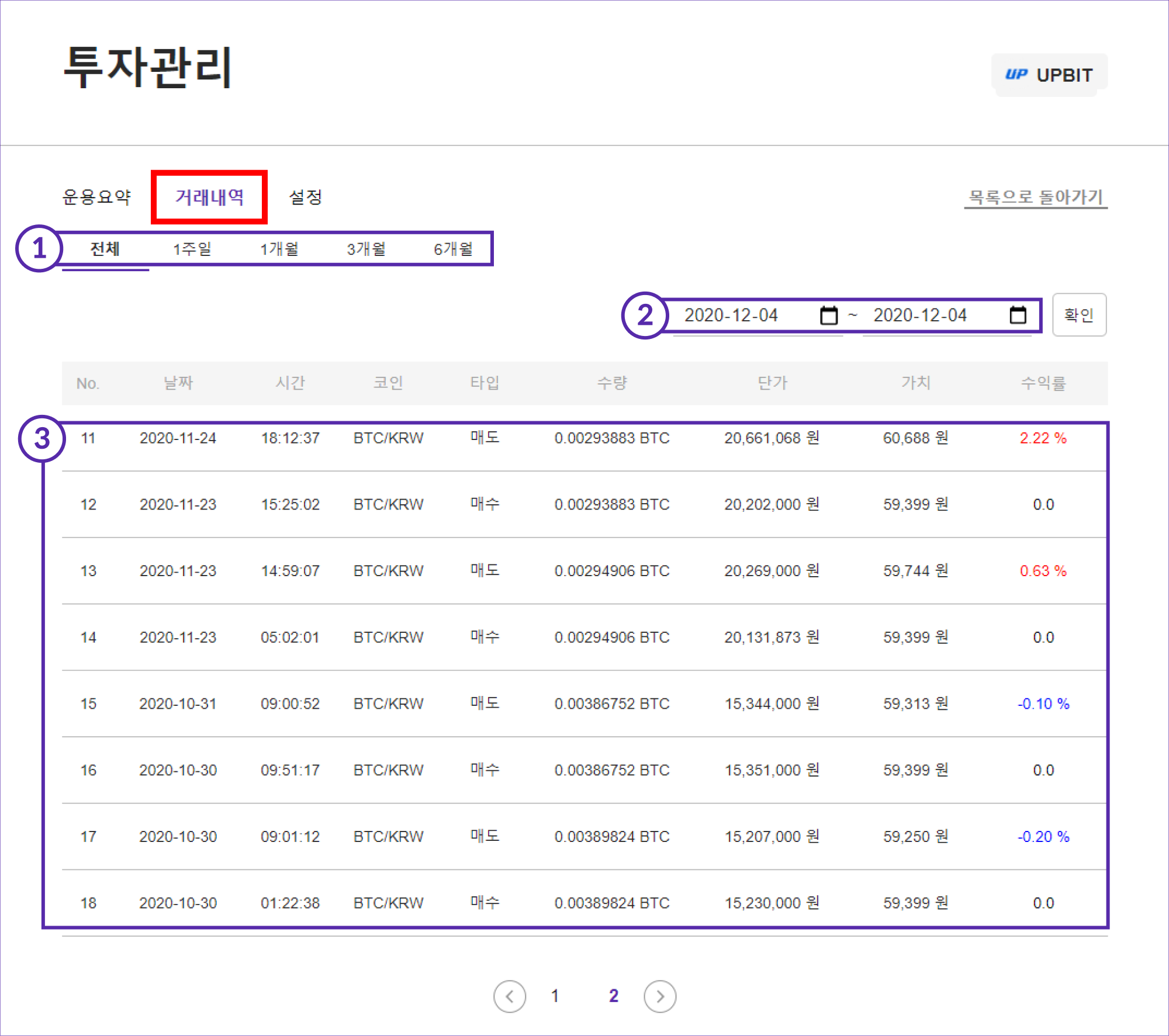
Task: Click the 확인 button to apply dates
Action: pyautogui.click(x=1078, y=316)
